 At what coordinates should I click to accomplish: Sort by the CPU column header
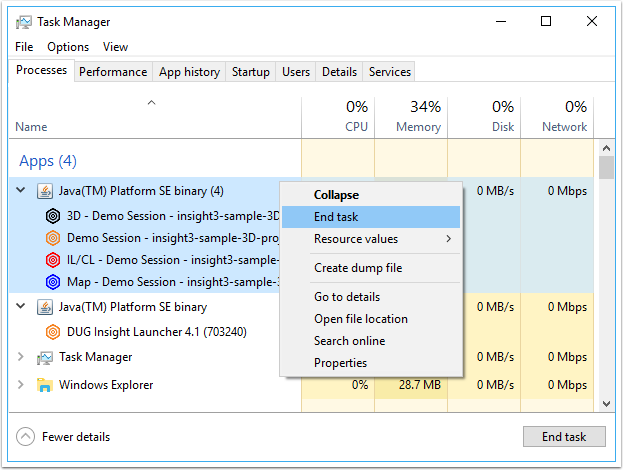pos(338,117)
